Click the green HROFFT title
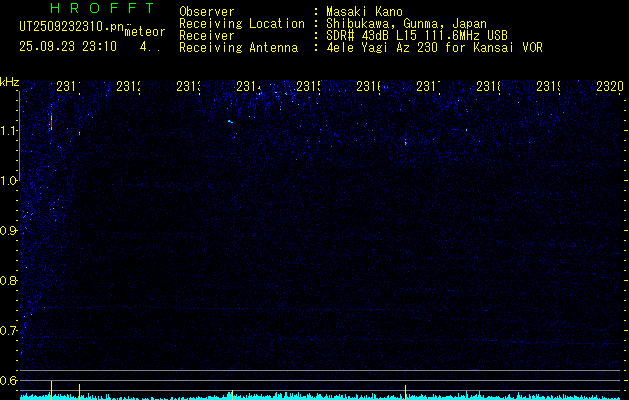629x400 pixels. point(102,8)
